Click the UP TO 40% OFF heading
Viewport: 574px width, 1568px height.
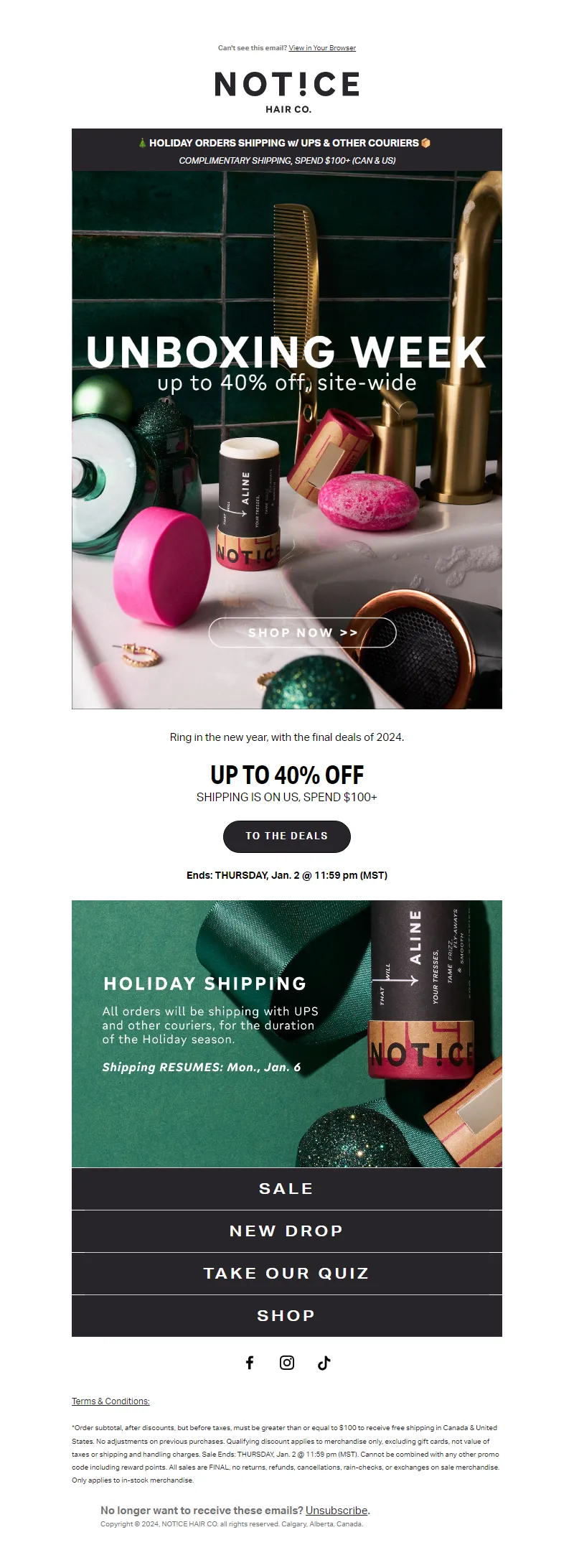coord(287,775)
